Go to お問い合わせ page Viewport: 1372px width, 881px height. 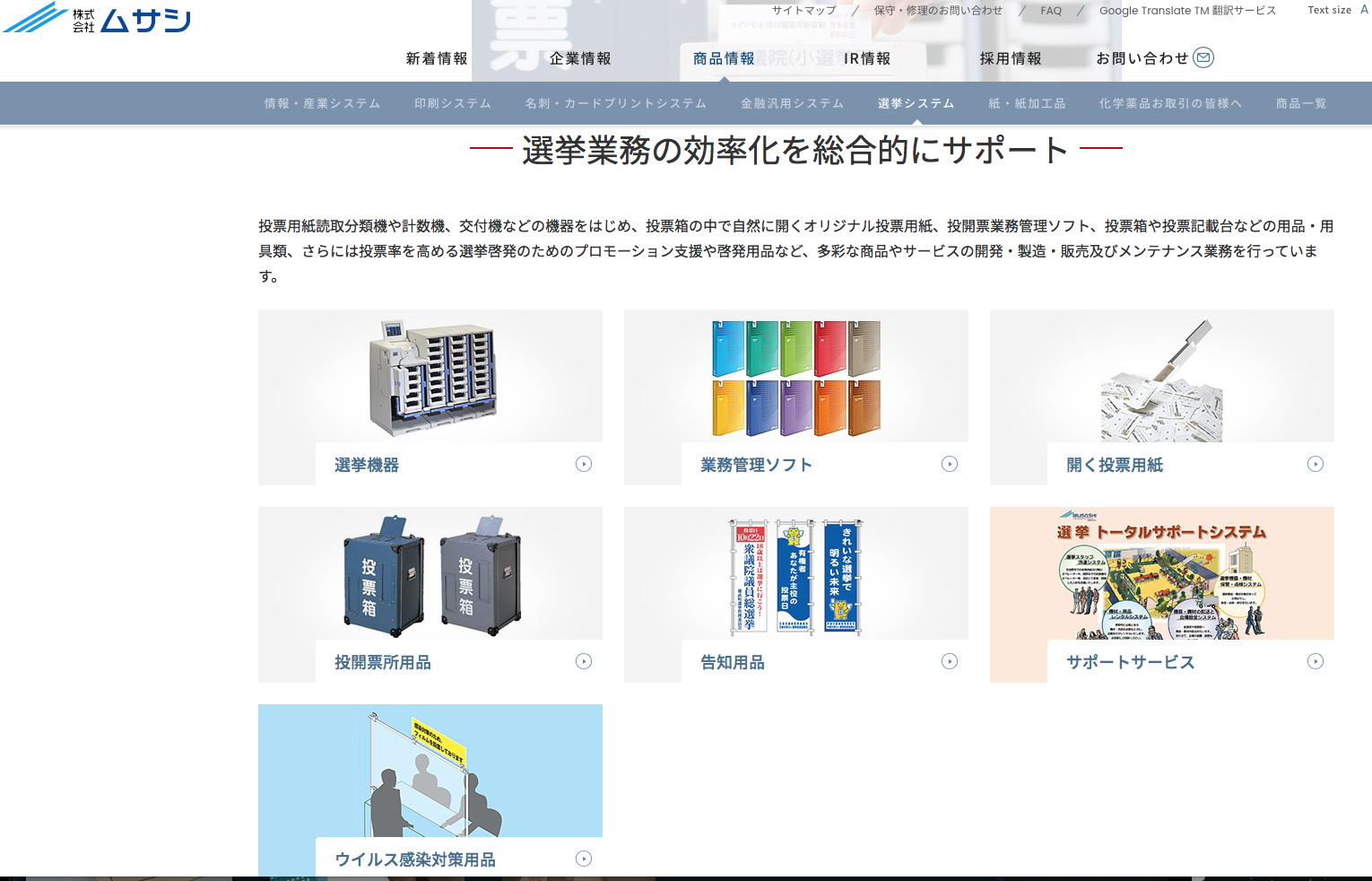(1142, 58)
